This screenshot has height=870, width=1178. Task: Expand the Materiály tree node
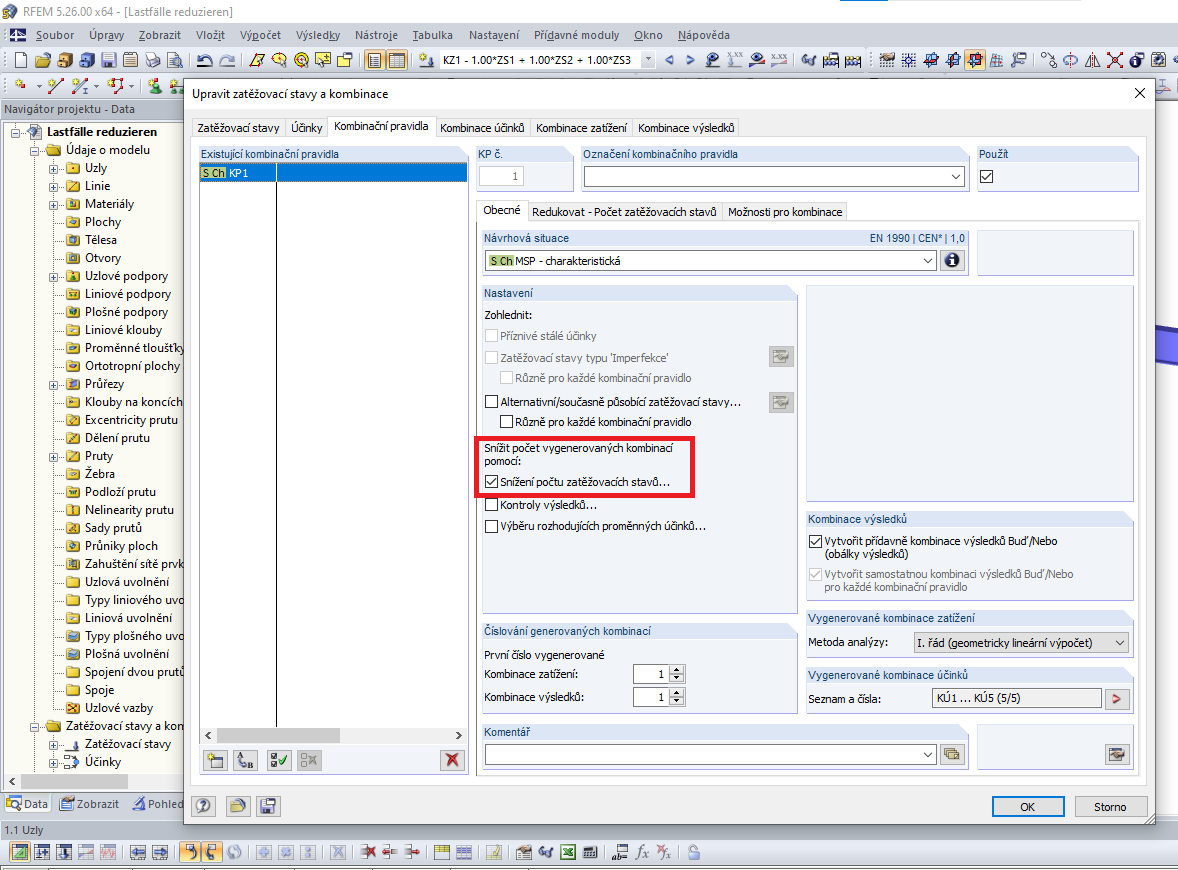pyautogui.click(x=53, y=205)
